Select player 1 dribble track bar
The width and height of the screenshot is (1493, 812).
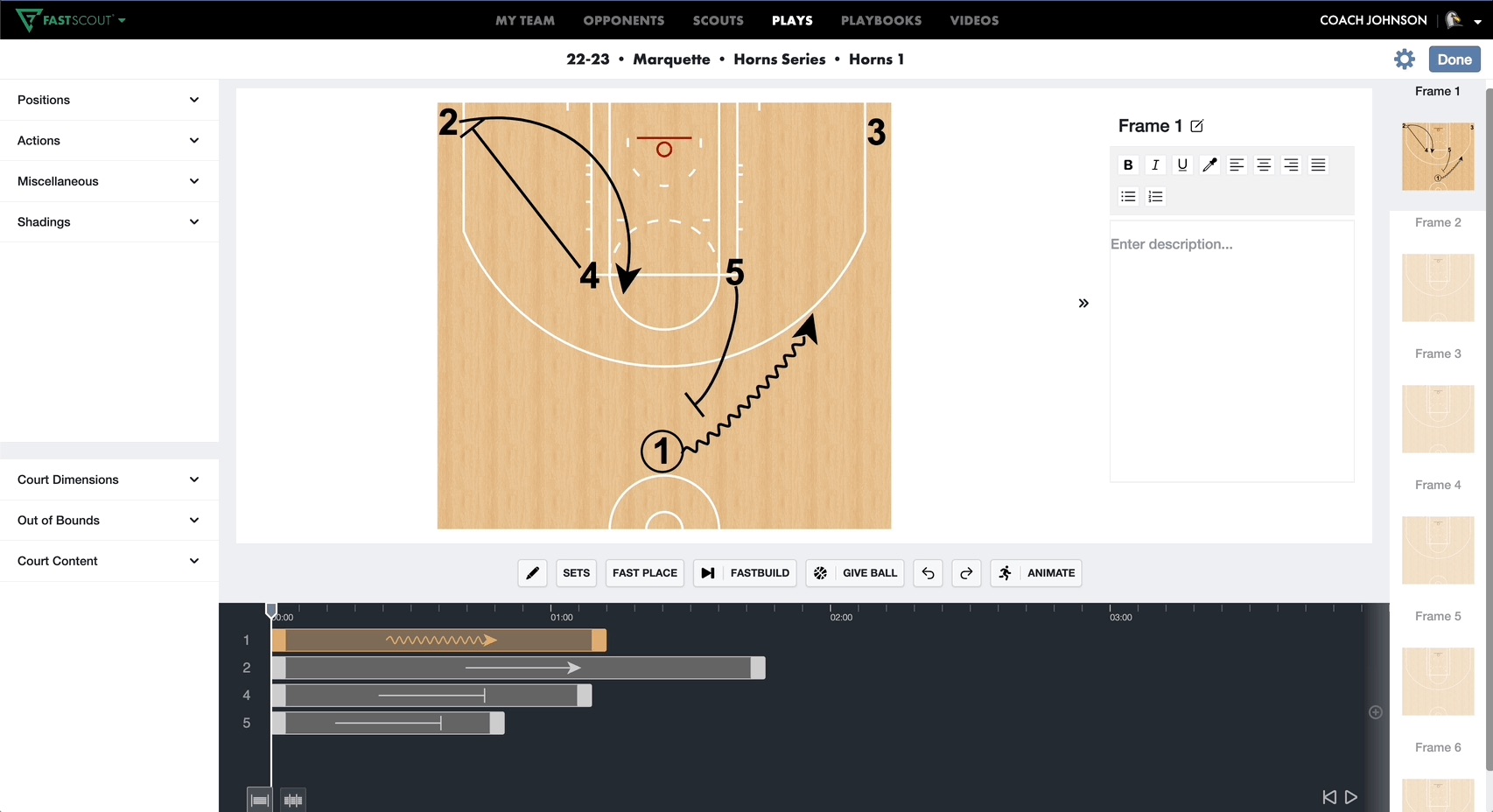tap(439, 640)
